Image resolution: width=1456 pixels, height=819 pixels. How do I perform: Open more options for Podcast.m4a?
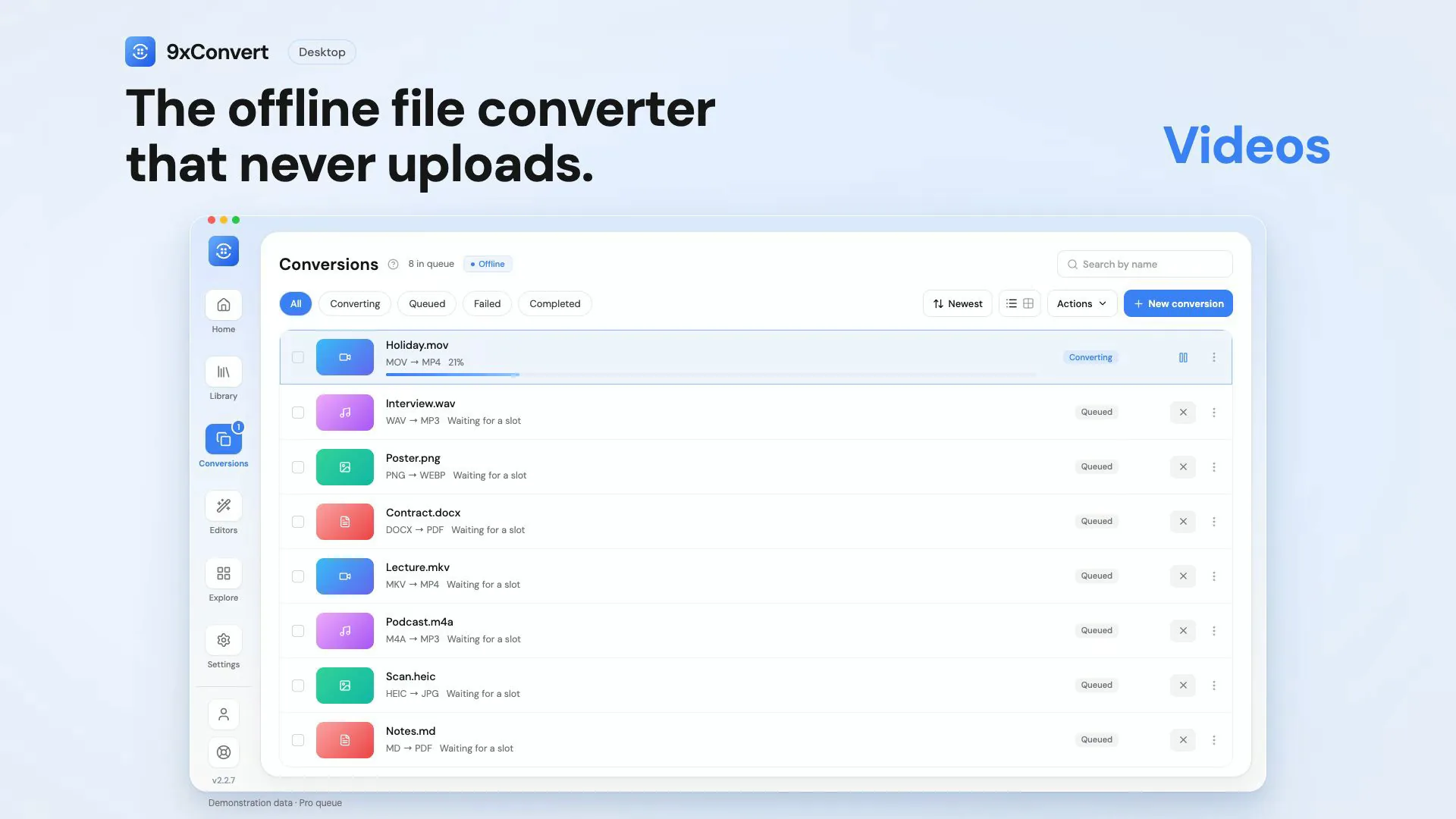(1214, 631)
